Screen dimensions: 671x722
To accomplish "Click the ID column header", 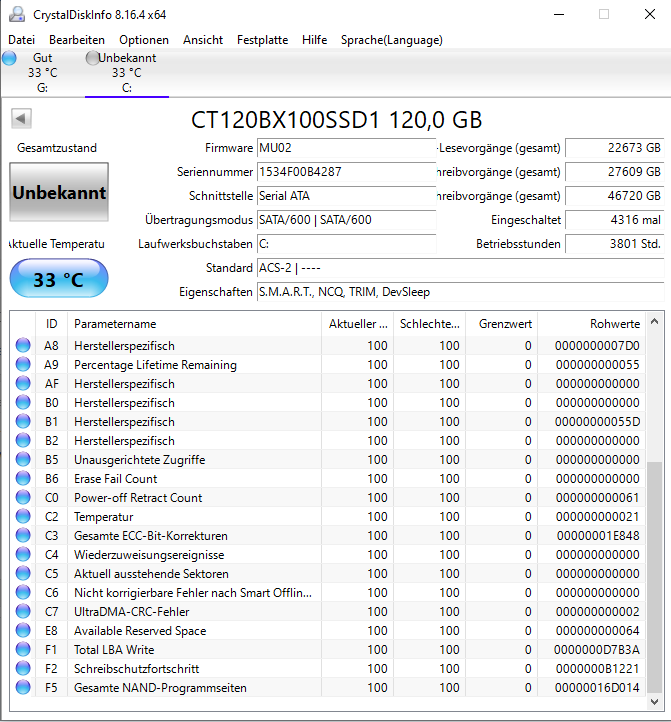I will pyautogui.click(x=51, y=324).
